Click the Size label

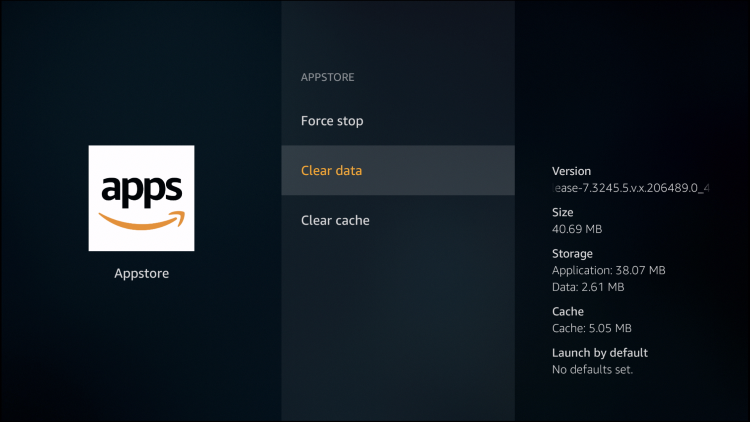pos(562,212)
